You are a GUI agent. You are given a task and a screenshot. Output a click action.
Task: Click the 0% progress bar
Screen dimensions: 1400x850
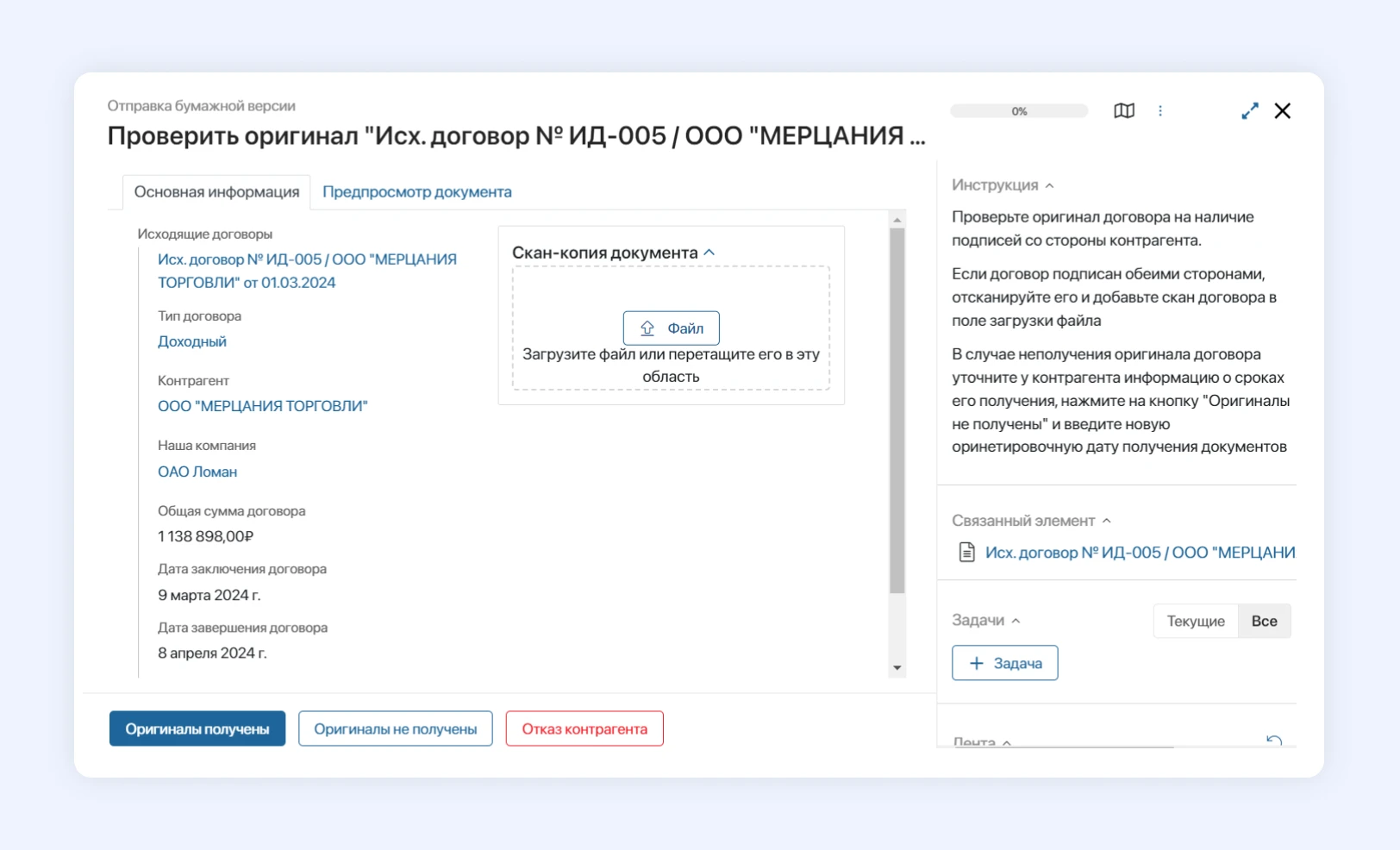point(1019,110)
